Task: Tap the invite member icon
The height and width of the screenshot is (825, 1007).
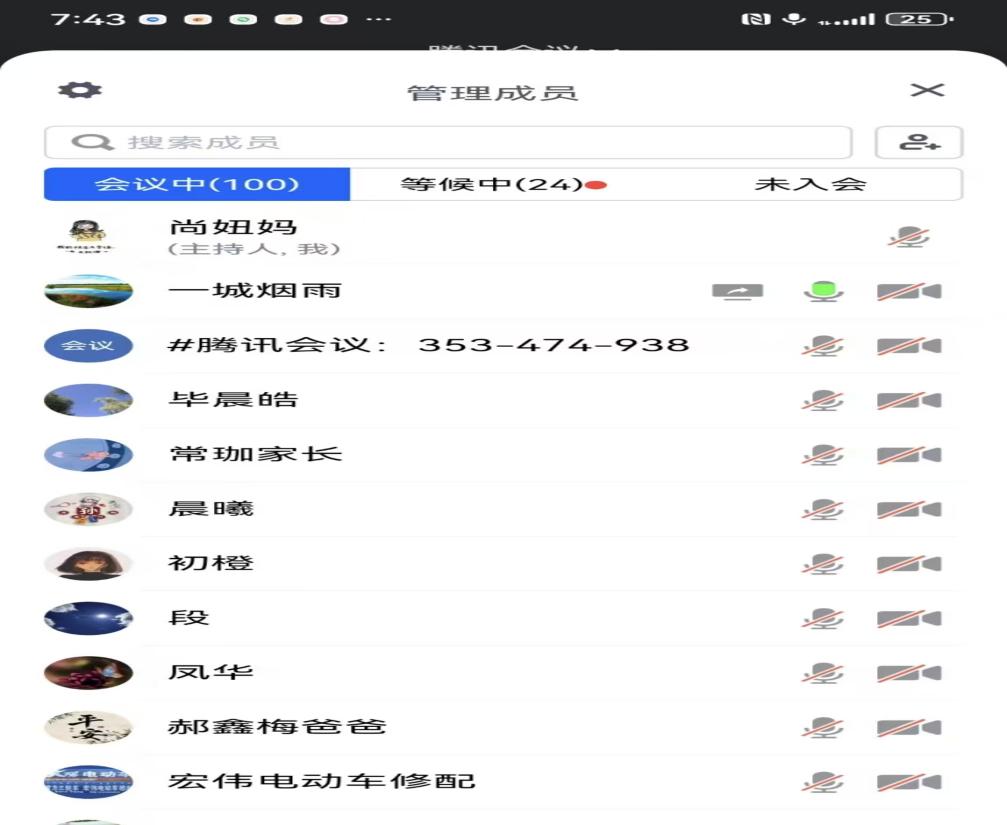Action: click(918, 142)
